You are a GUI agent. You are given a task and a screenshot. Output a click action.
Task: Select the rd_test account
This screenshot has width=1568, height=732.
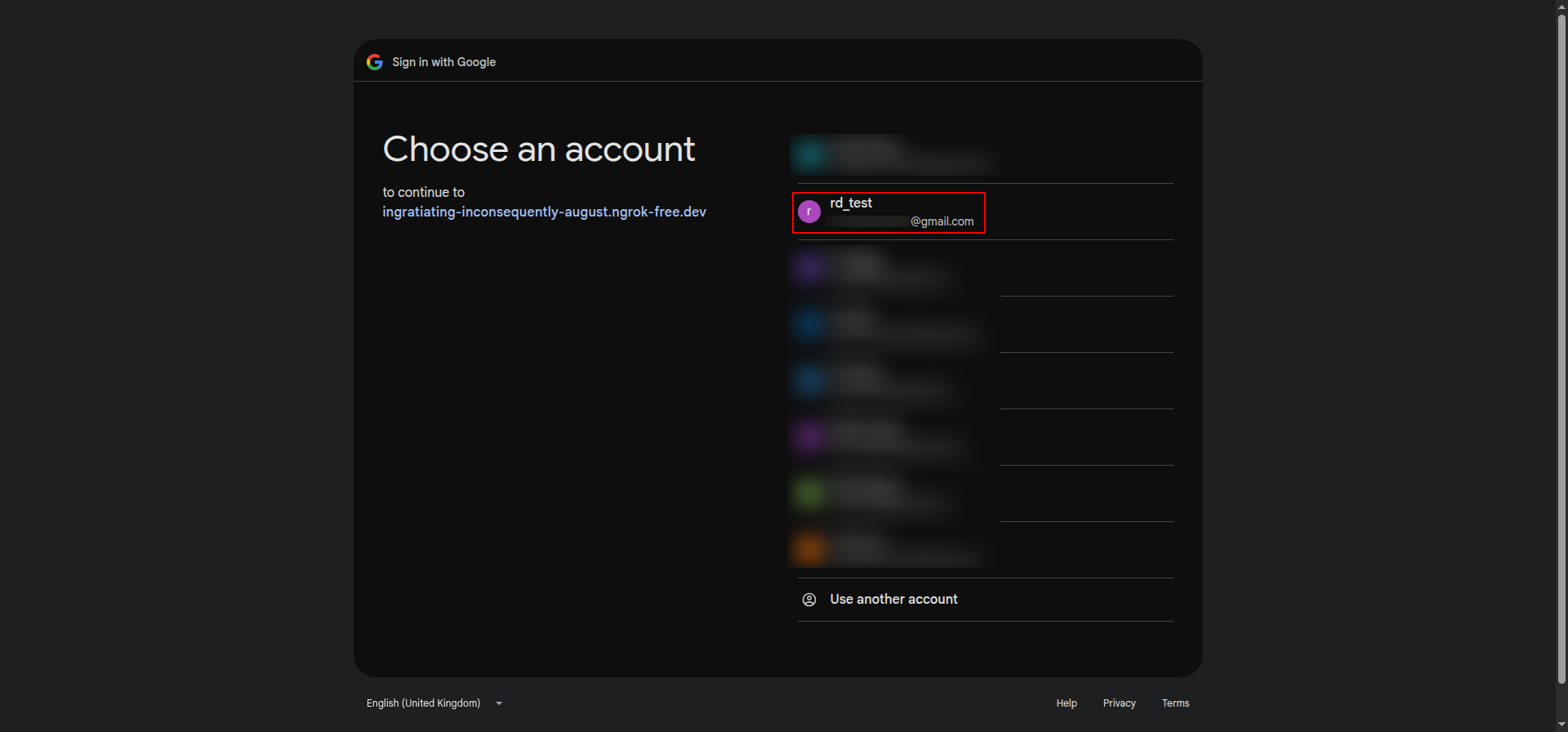(x=985, y=212)
